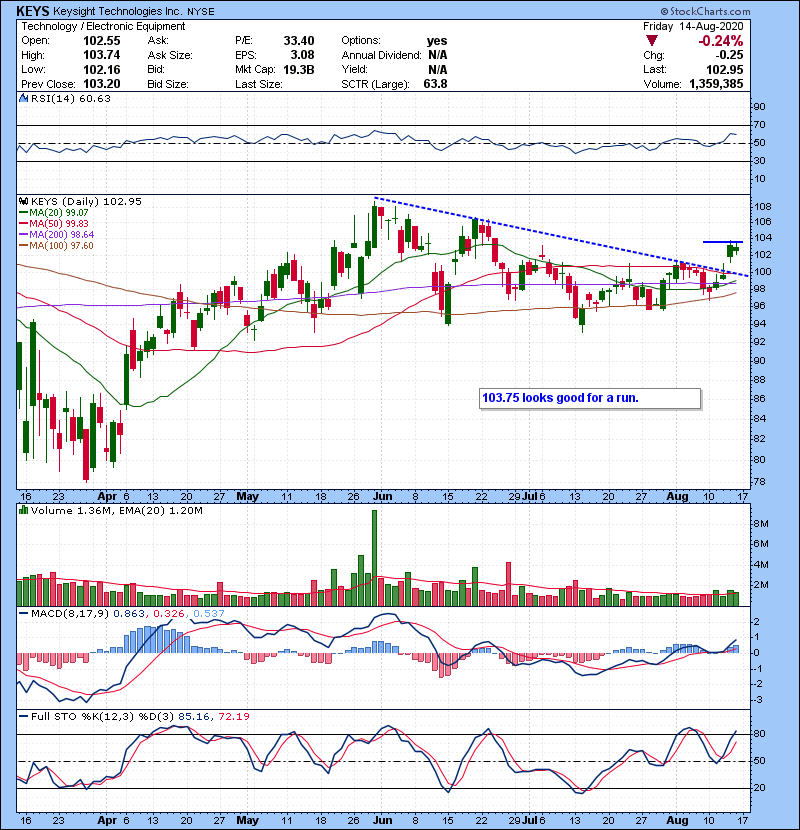Click the MA(50) 99.83 legend entry
Viewport: 800px width, 830px height.
(x=54, y=223)
